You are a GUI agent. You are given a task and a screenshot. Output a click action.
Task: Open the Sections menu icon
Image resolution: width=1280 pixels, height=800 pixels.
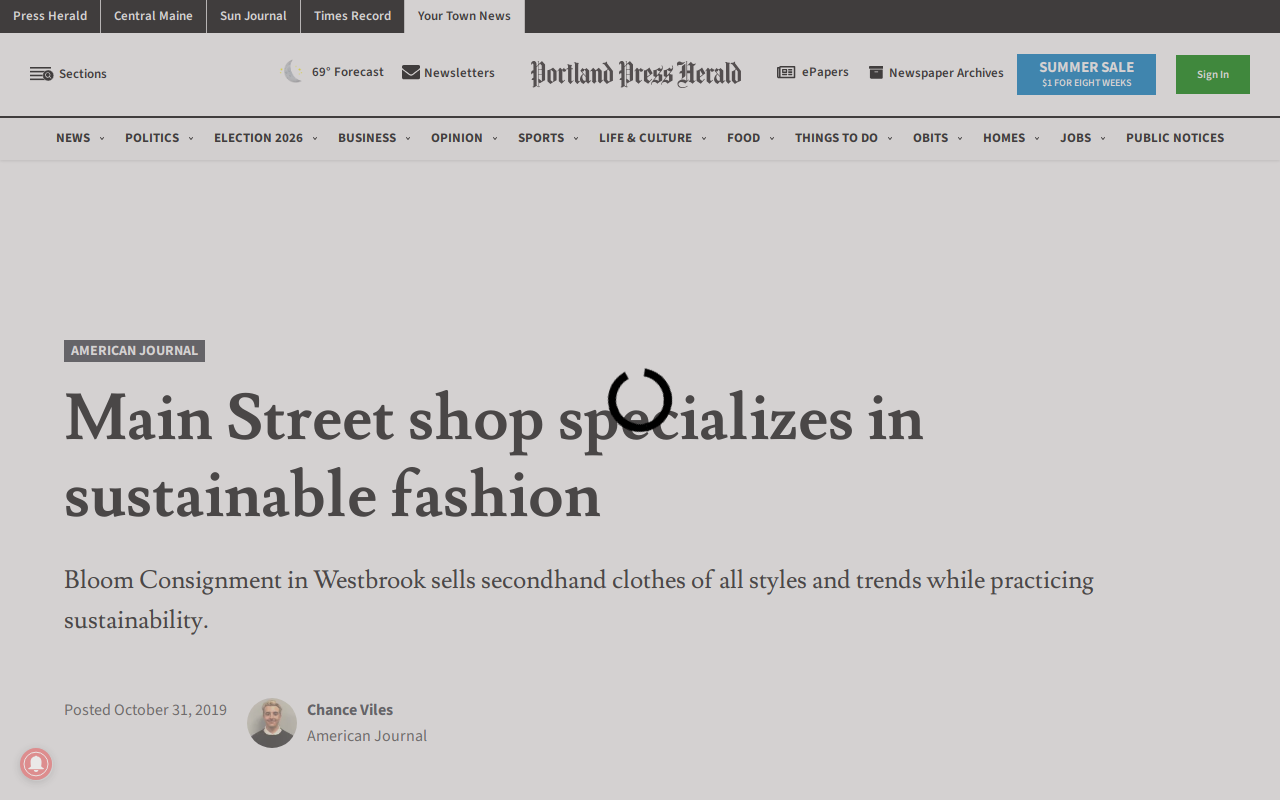[41, 74]
